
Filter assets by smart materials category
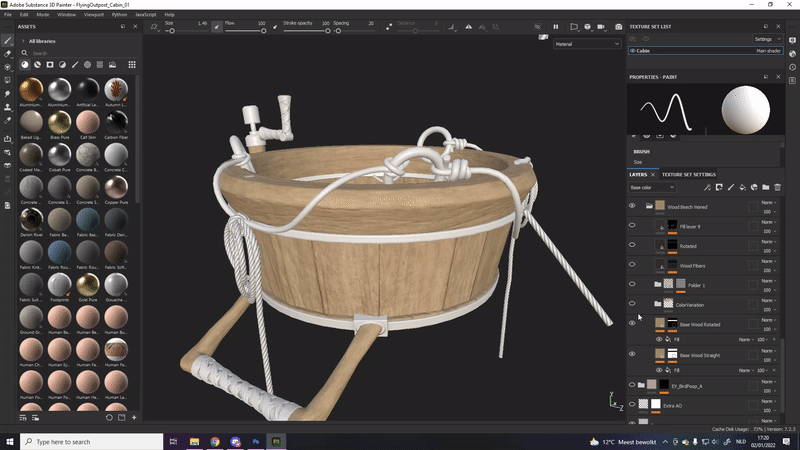pyautogui.click(x=37, y=65)
